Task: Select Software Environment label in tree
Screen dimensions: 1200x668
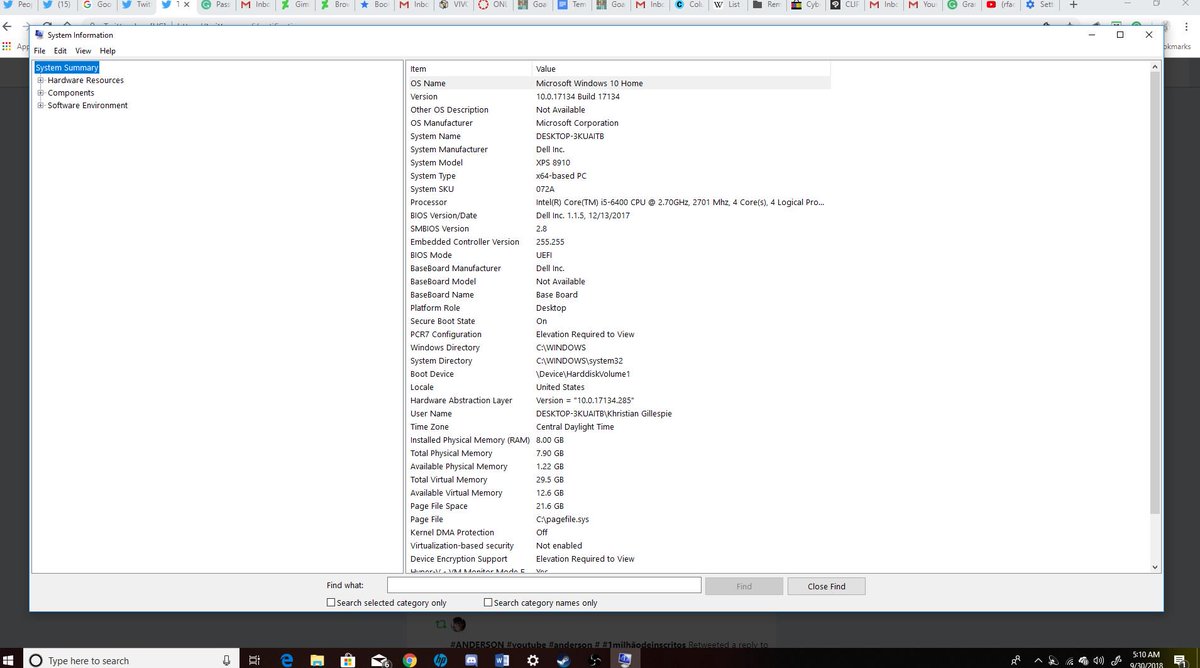Action: (x=88, y=105)
